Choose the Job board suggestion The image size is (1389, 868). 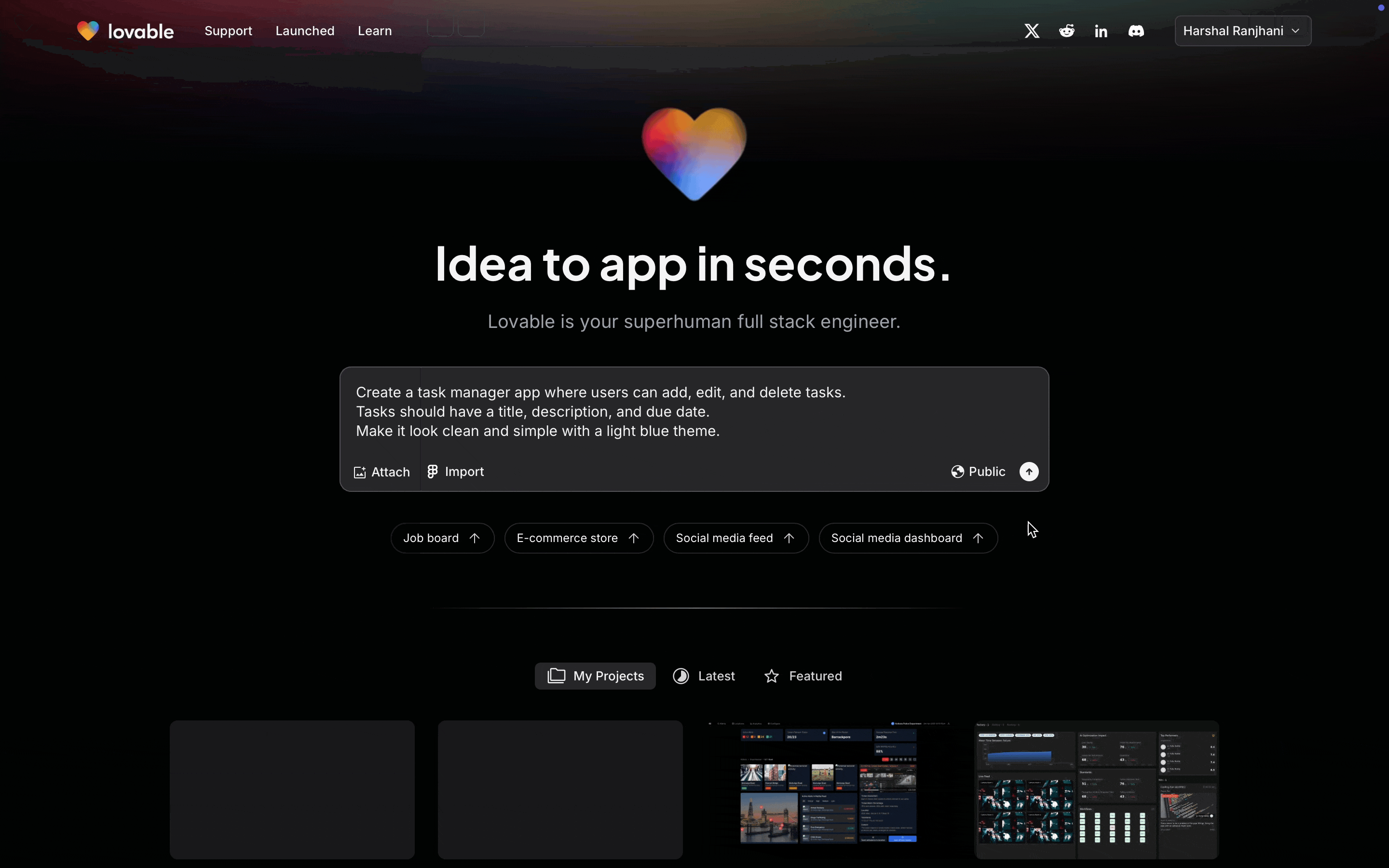pos(443,538)
